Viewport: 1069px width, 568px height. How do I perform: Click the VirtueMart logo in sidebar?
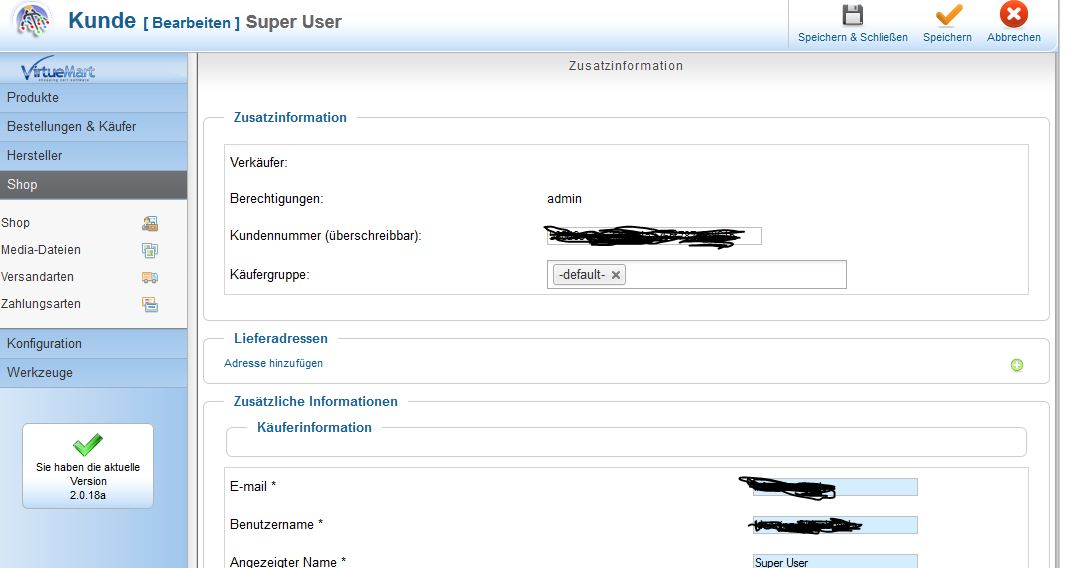coord(58,70)
